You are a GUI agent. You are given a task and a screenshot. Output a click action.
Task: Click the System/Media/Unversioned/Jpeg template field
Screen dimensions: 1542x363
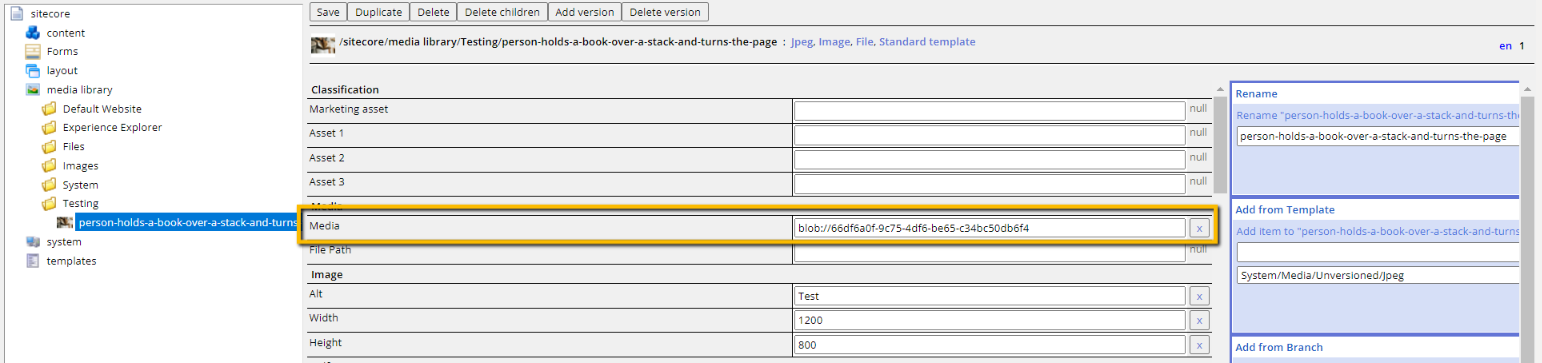click(1378, 274)
